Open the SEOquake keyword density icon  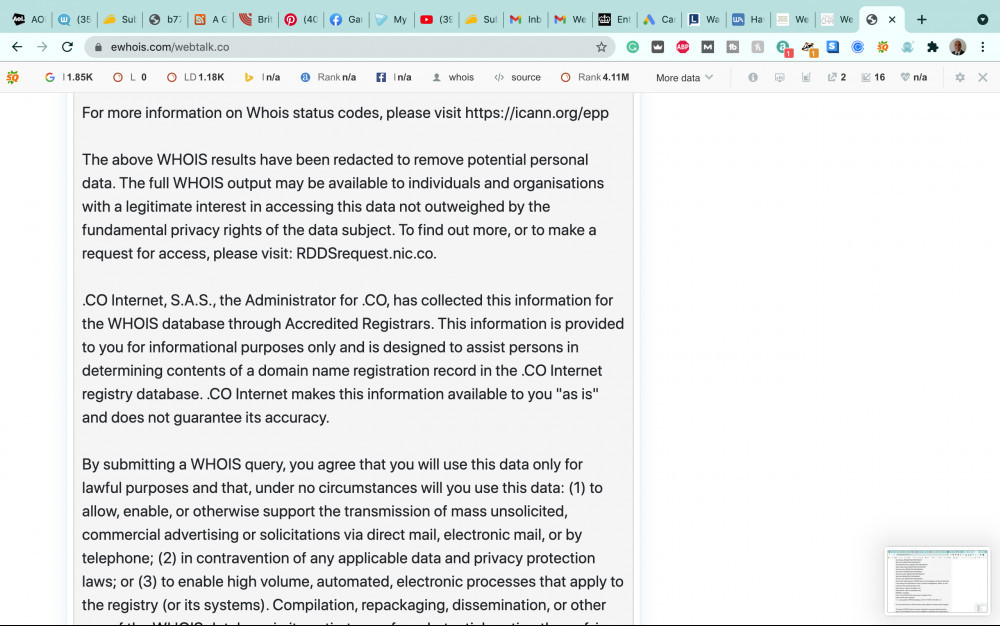pos(806,77)
